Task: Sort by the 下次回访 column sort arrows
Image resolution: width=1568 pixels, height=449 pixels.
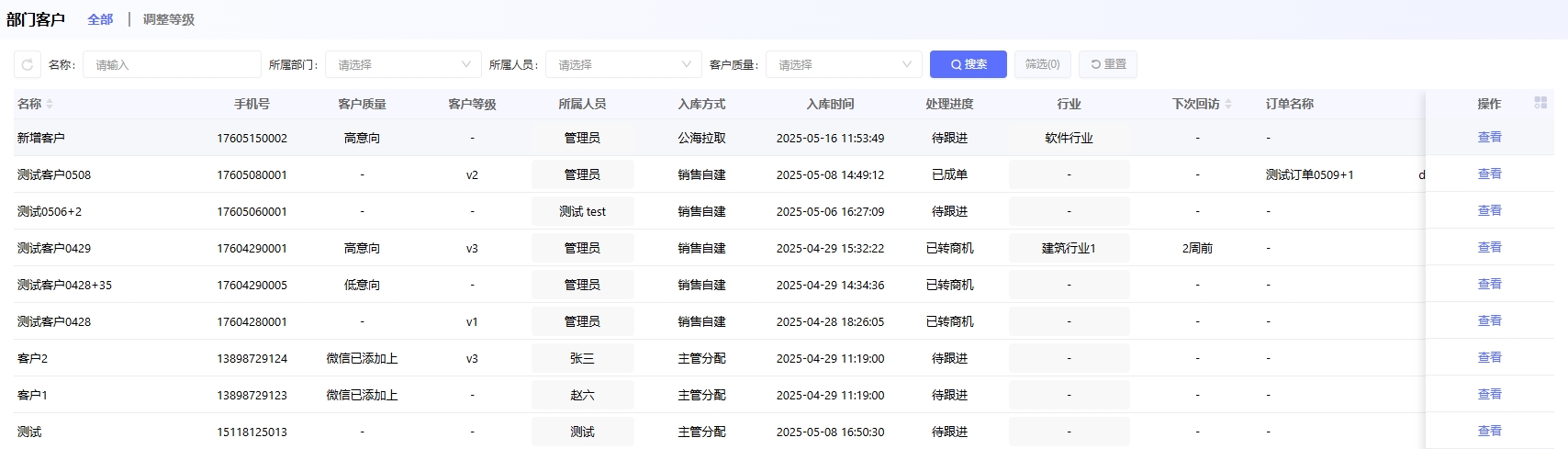Action: click(1228, 105)
